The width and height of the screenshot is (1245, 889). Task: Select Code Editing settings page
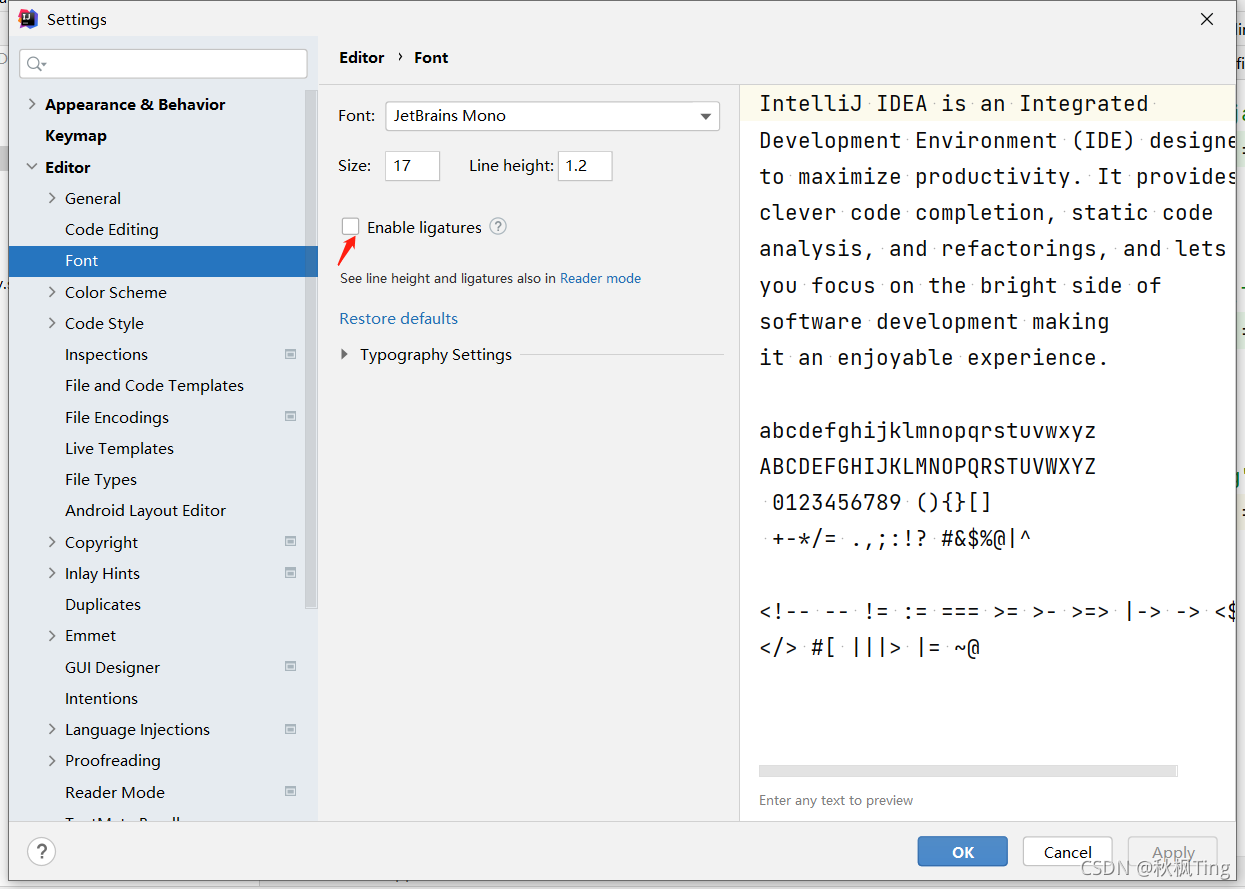pos(112,230)
